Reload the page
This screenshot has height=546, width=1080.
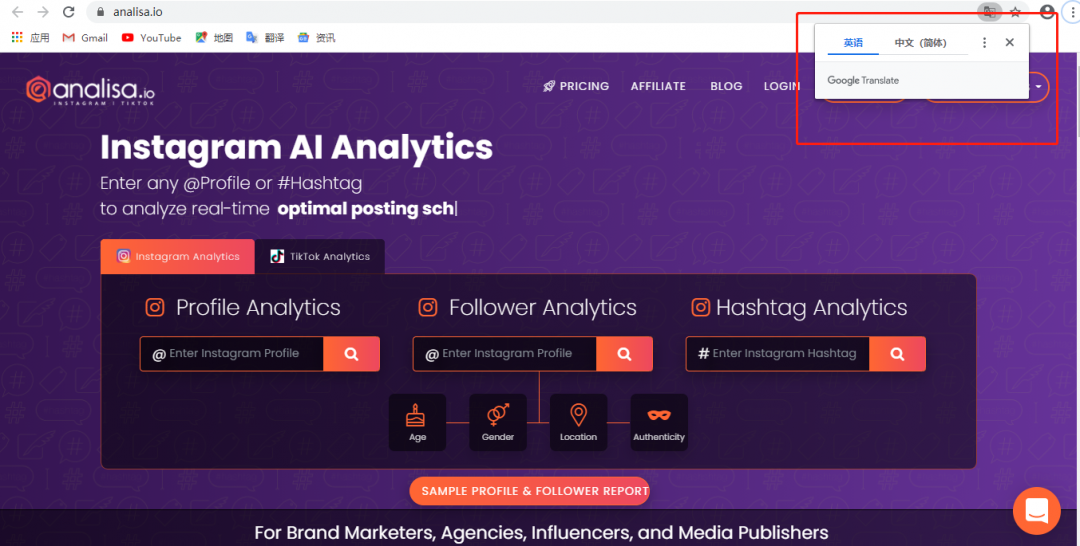[x=68, y=12]
